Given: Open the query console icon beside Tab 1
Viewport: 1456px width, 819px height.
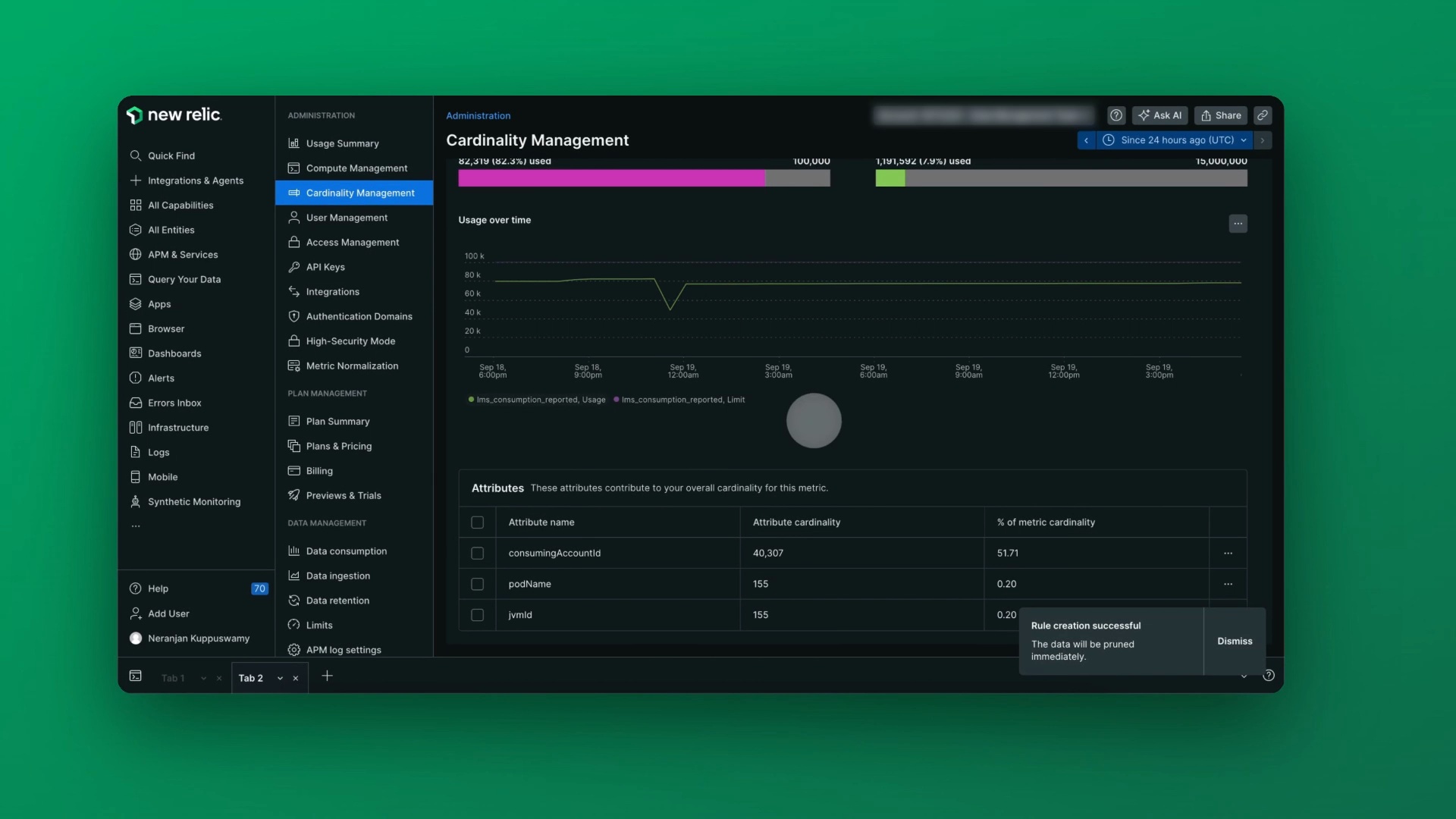Looking at the screenshot, I should click(x=136, y=676).
